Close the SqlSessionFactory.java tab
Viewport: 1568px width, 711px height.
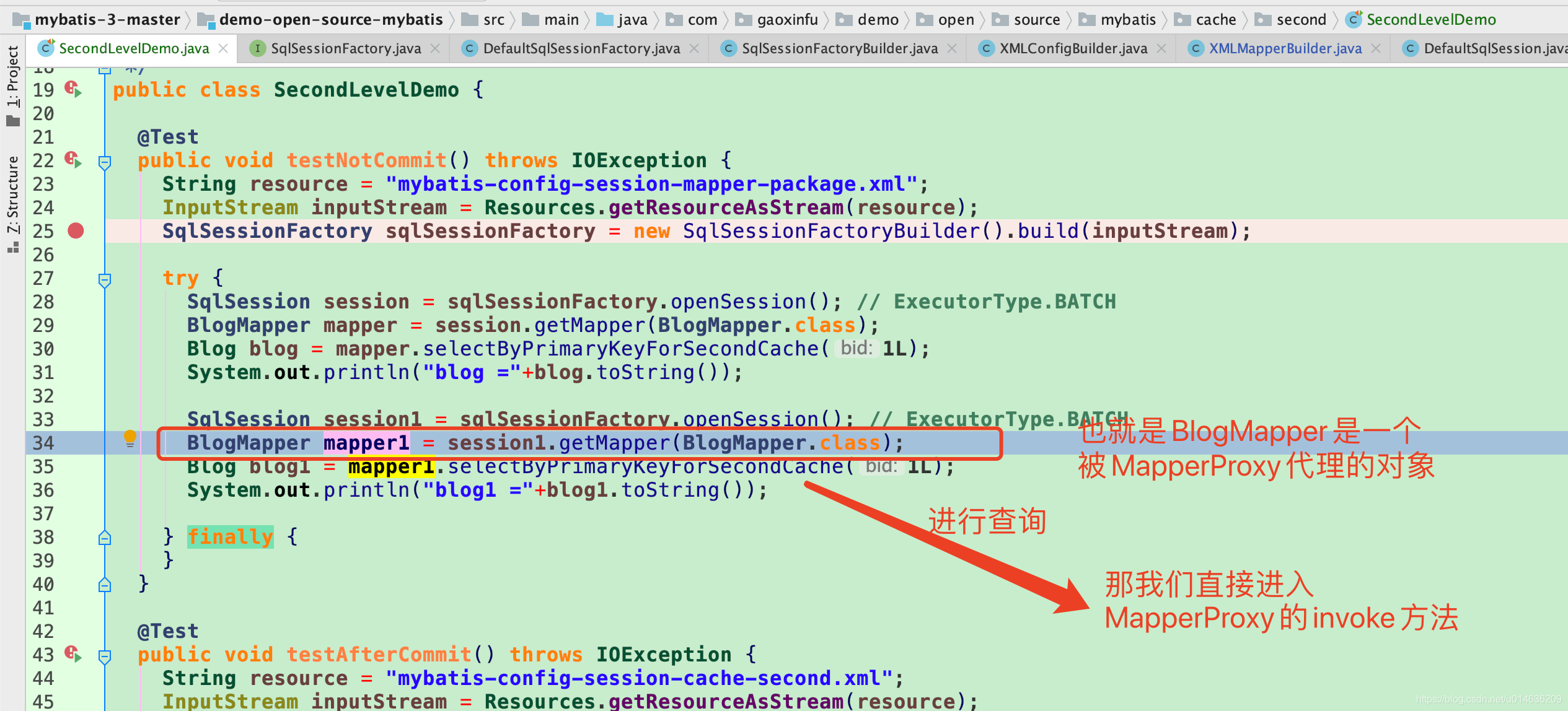tap(435, 48)
